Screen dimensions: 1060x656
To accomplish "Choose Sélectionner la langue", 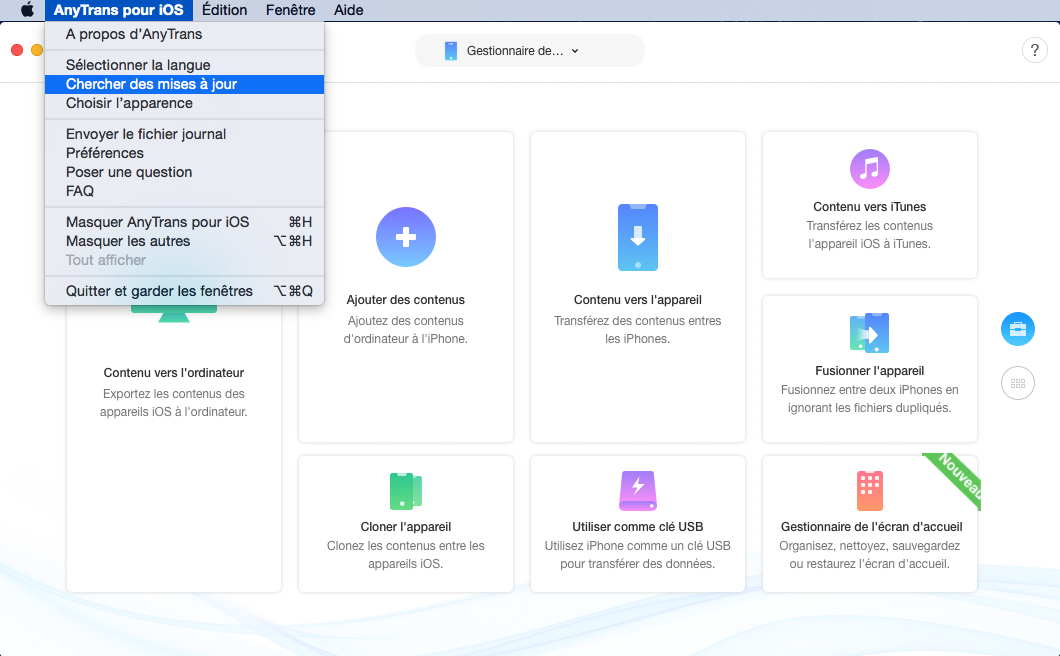I will [x=185, y=65].
